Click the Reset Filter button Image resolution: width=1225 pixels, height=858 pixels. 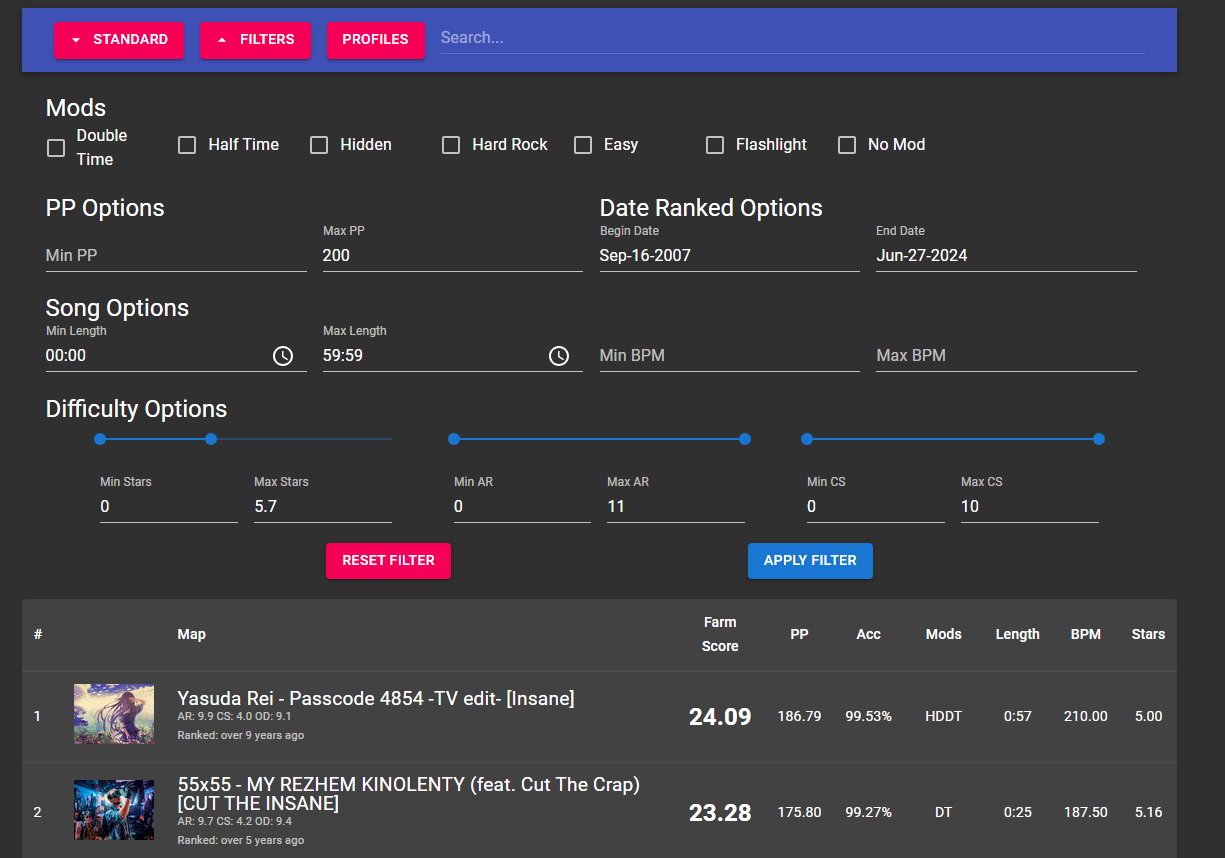click(388, 561)
